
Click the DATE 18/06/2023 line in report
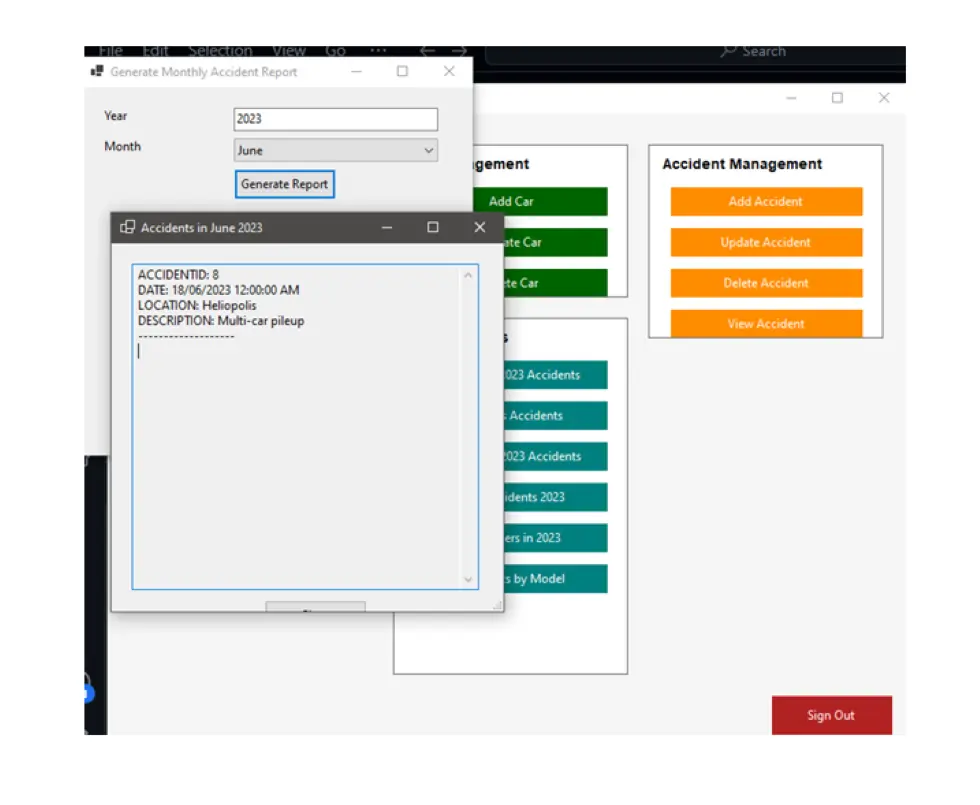(x=218, y=290)
